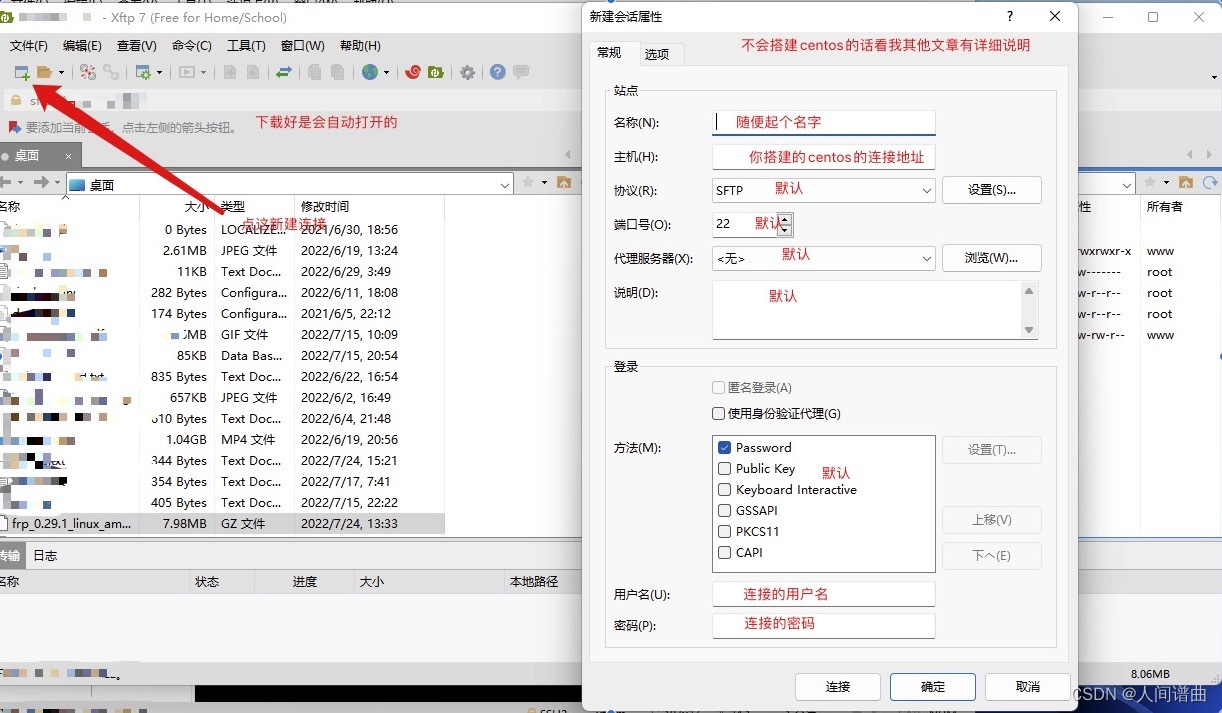Uncheck the Password authentication method
This screenshot has width=1222, height=713.
point(725,447)
